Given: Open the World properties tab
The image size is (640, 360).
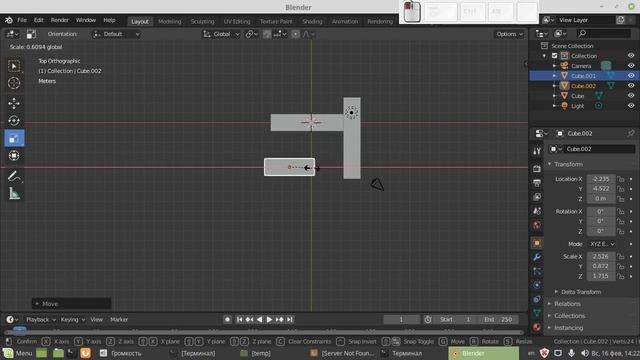Looking at the screenshot, I should [x=537, y=225].
